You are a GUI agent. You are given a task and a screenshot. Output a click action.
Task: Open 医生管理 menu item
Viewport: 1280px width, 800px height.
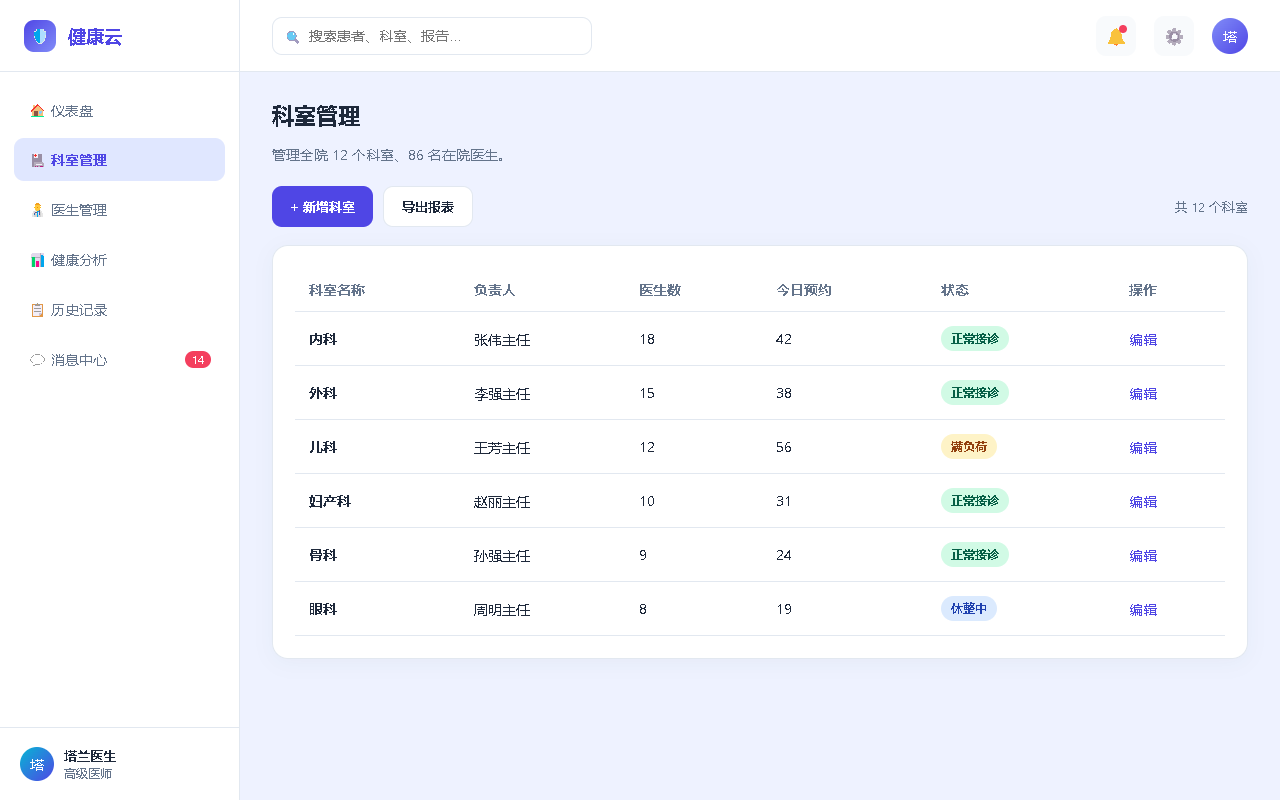point(119,210)
